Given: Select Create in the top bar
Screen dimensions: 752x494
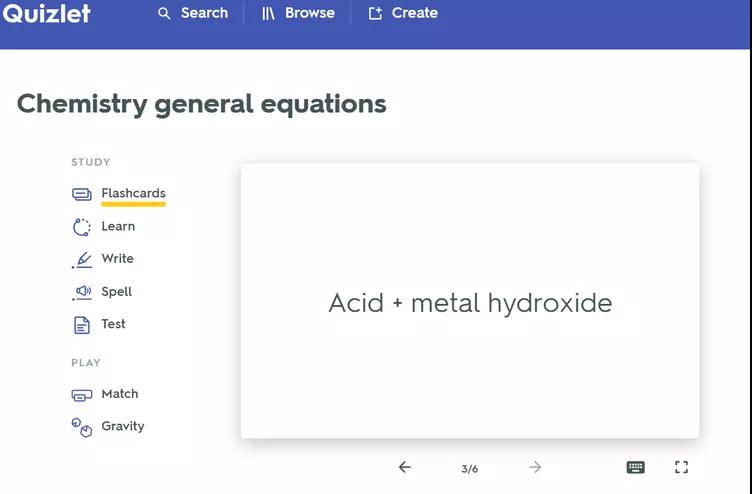Looking at the screenshot, I should click(414, 13).
